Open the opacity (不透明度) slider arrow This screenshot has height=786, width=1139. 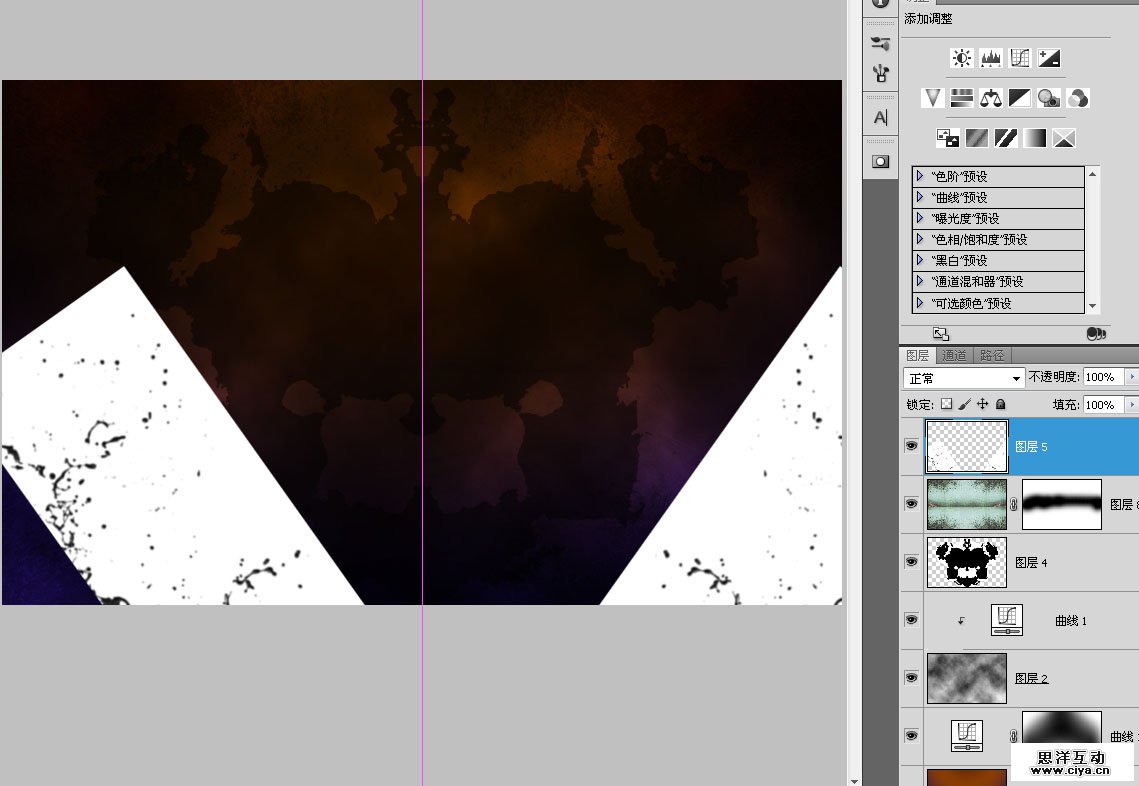1132,377
